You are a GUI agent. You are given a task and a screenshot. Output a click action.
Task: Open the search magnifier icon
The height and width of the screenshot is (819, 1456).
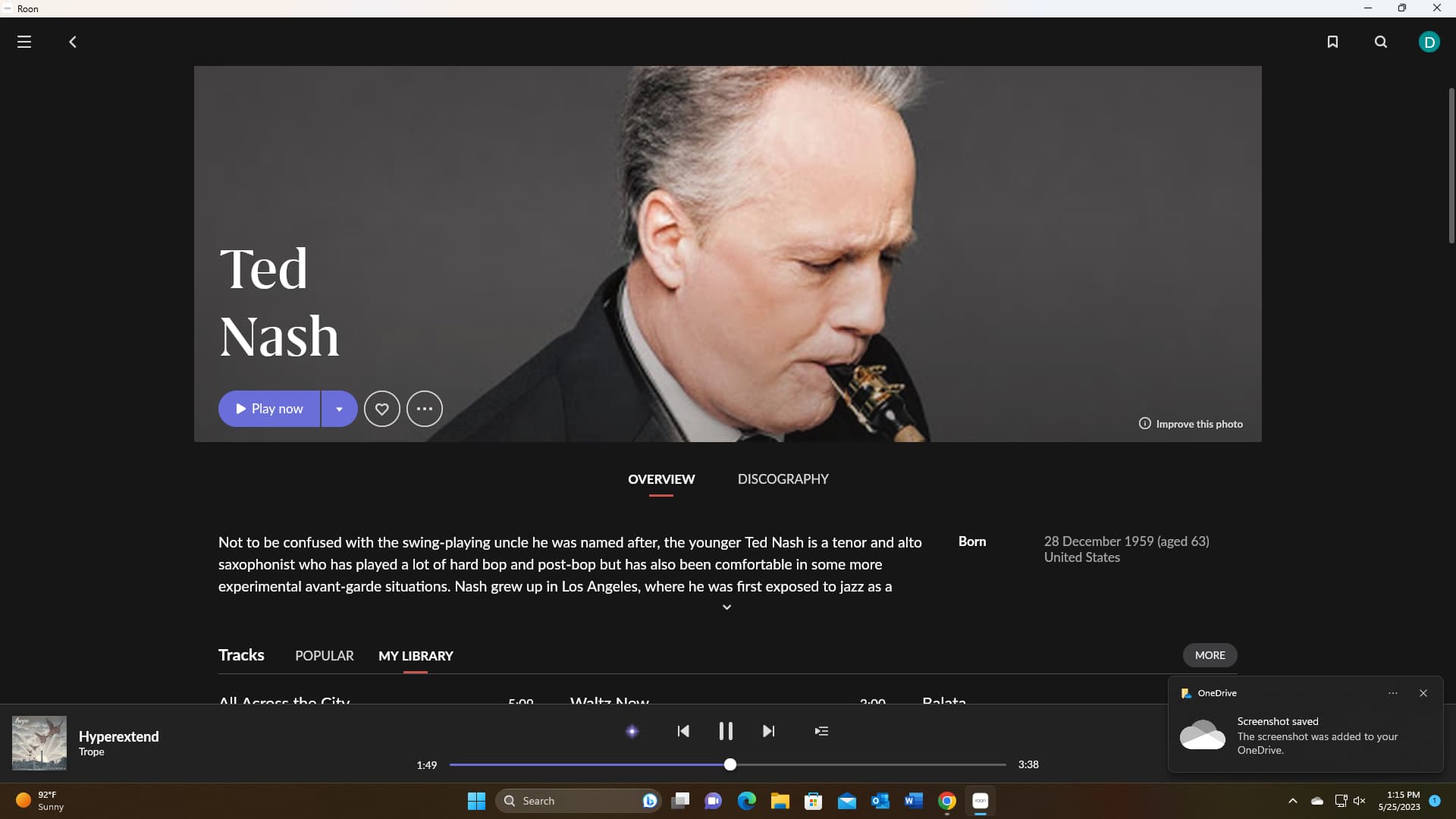tap(1381, 42)
